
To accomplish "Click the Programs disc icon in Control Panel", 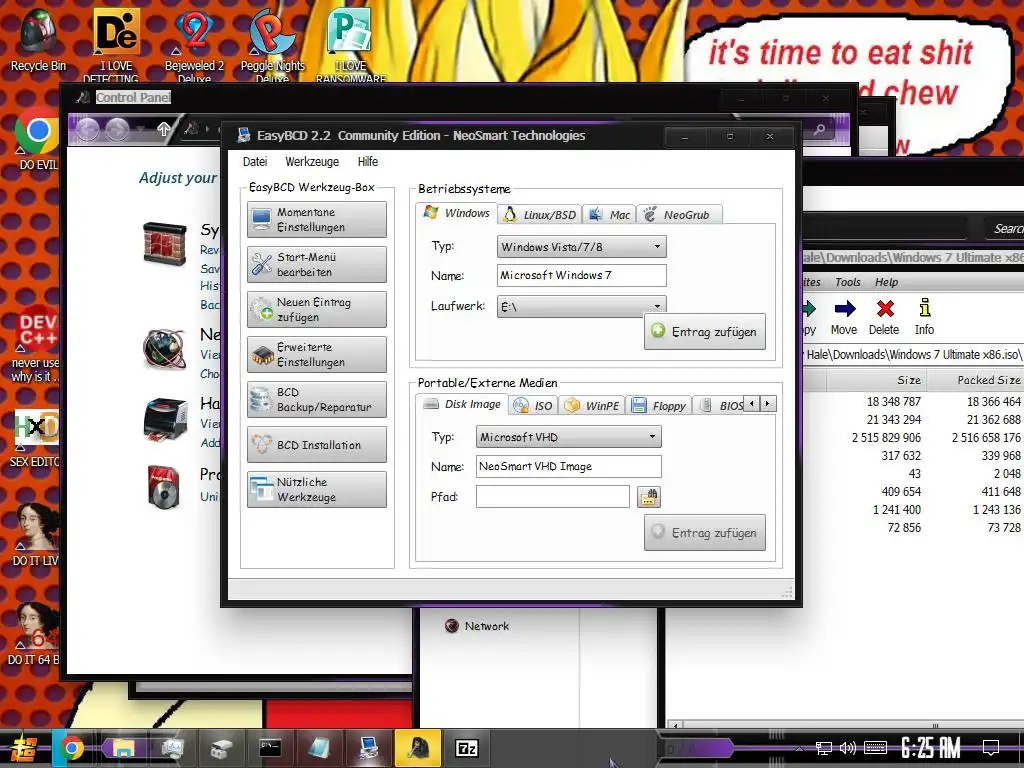I will pyautogui.click(x=163, y=487).
